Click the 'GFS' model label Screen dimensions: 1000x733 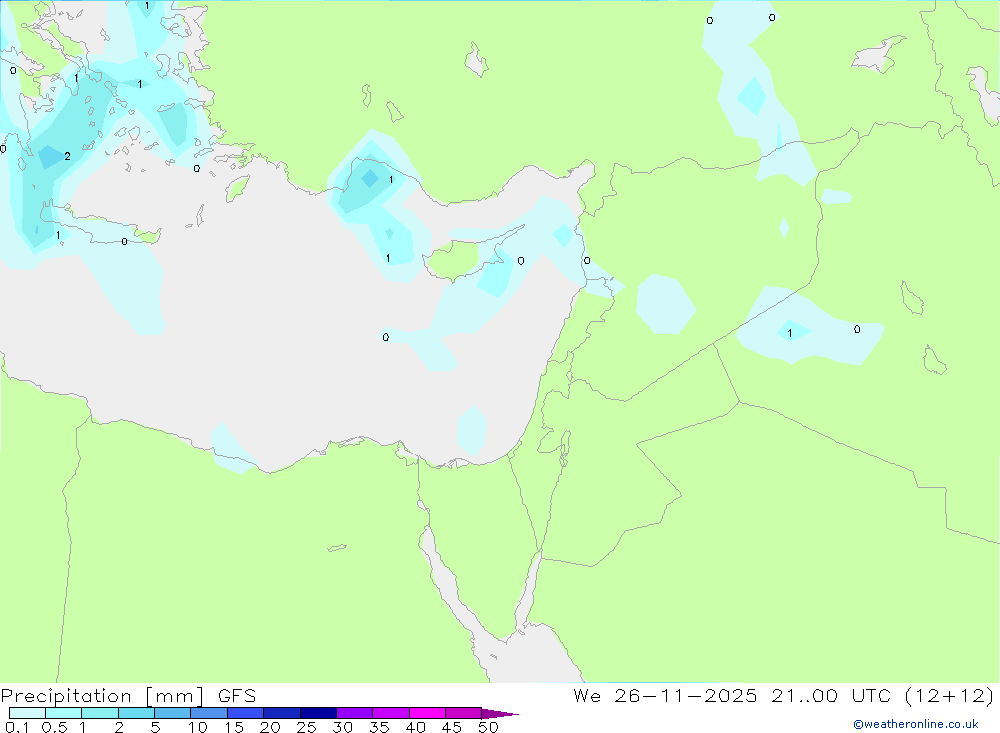click(x=237, y=696)
